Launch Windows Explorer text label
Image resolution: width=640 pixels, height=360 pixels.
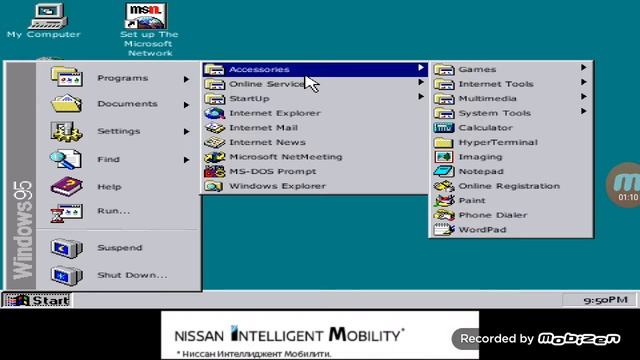coord(278,186)
